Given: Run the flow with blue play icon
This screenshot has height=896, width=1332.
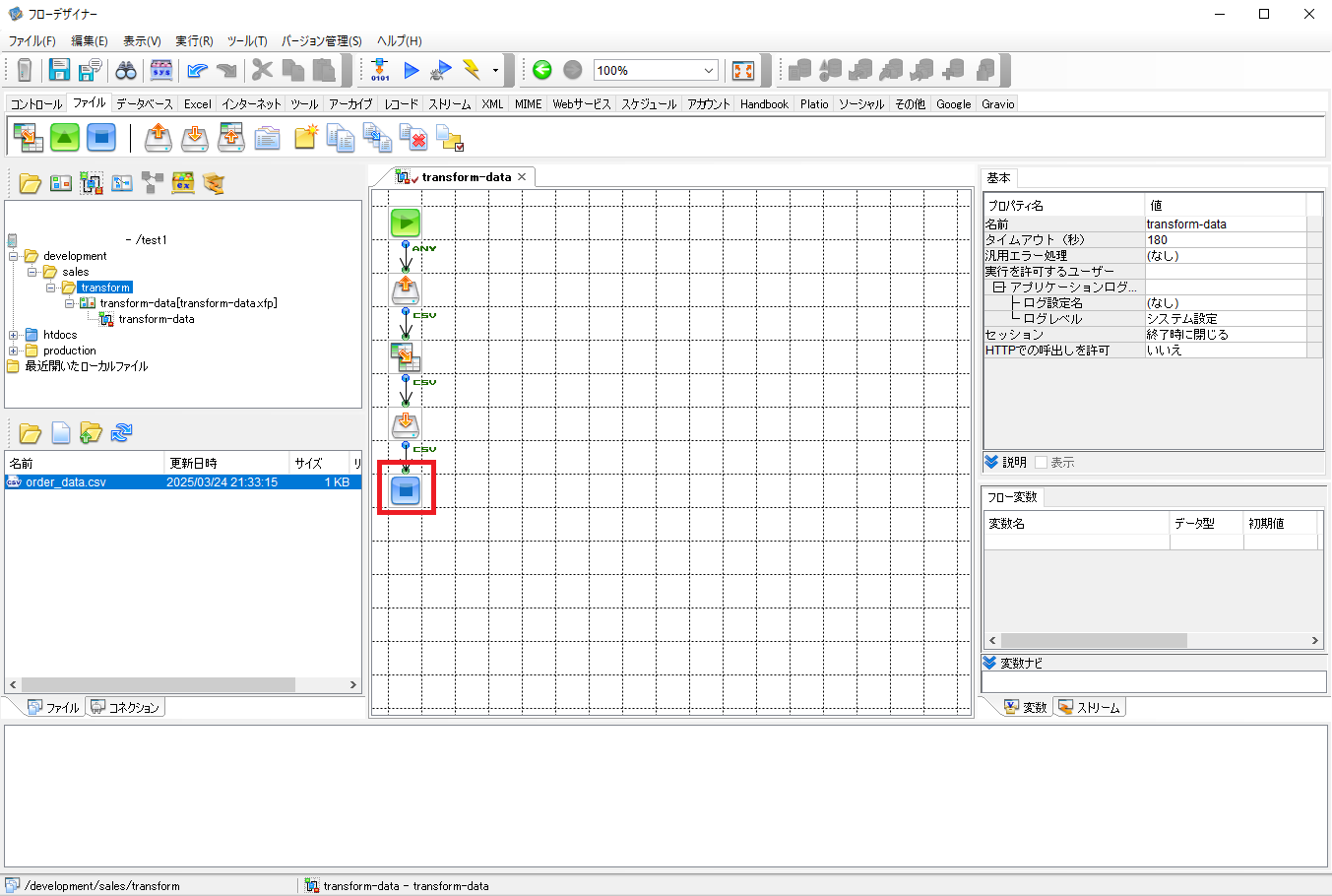Looking at the screenshot, I should pyautogui.click(x=412, y=70).
